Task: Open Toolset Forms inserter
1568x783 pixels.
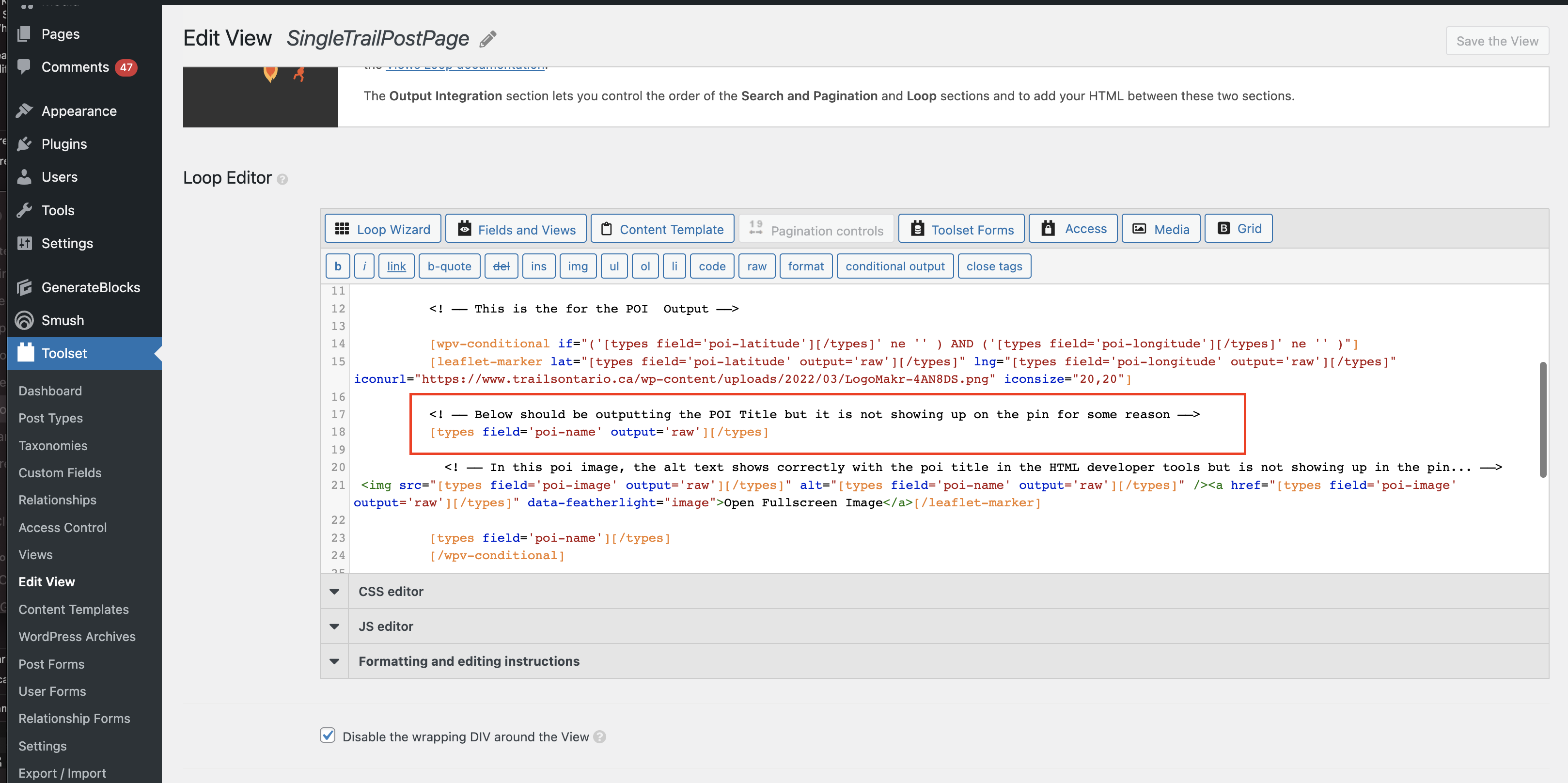Action: (x=962, y=229)
